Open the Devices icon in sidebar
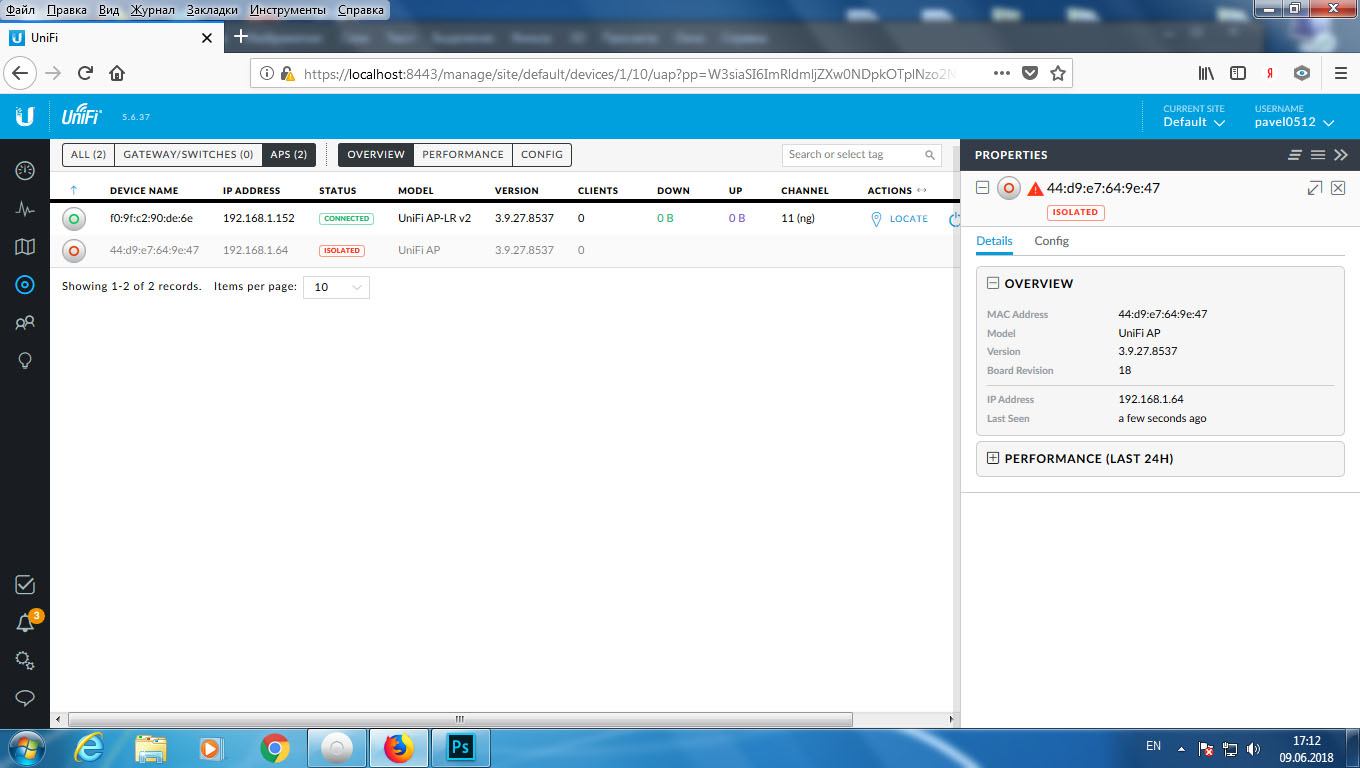The width and height of the screenshot is (1360, 768). click(x=25, y=285)
